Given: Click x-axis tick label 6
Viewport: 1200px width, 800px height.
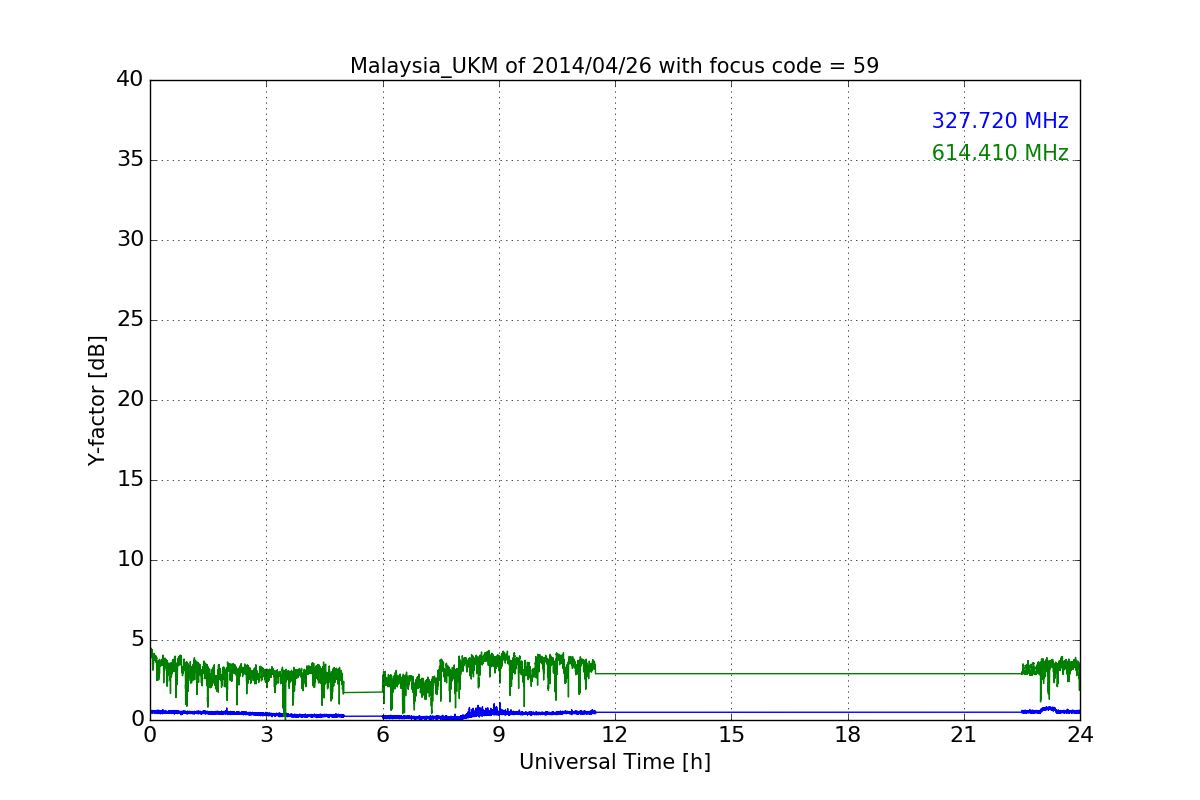Looking at the screenshot, I should click(x=382, y=734).
